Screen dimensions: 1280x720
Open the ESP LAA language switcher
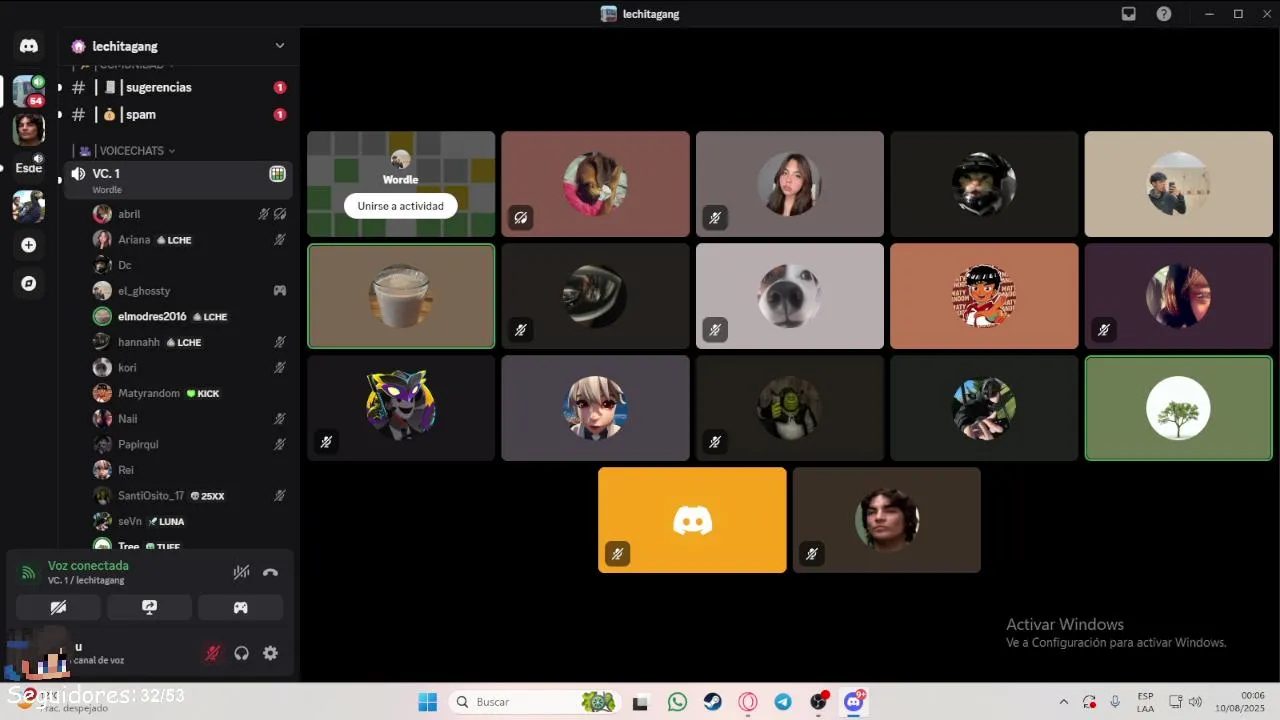(x=1145, y=702)
